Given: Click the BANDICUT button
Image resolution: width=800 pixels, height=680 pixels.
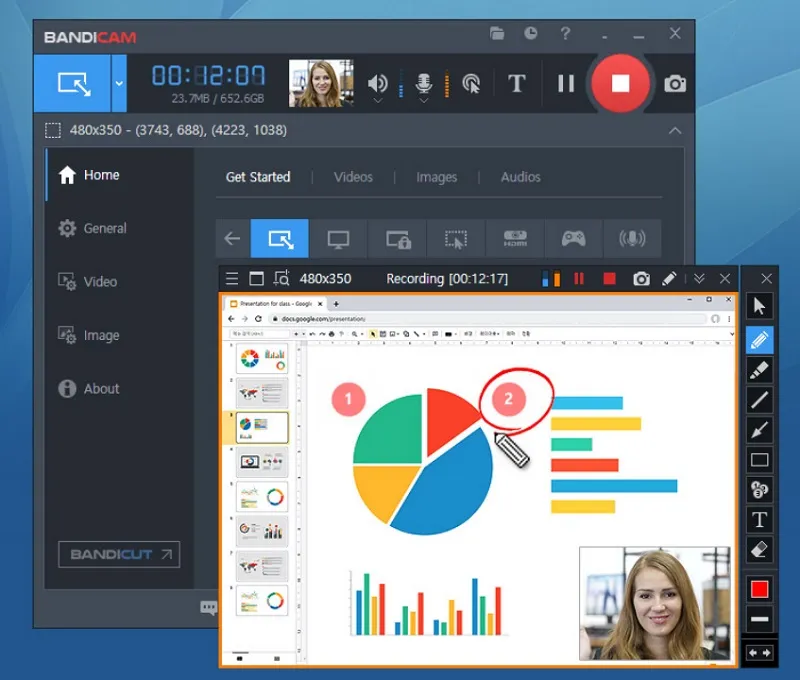Looking at the screenshot, I should pyautogui.click(x=119, y=554).
